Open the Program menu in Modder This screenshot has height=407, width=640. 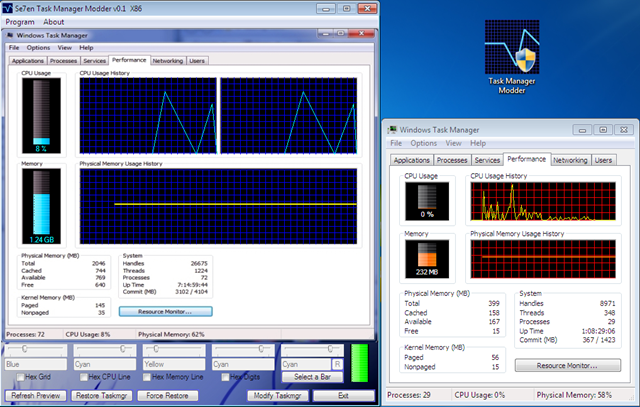(x=20, y=21)
